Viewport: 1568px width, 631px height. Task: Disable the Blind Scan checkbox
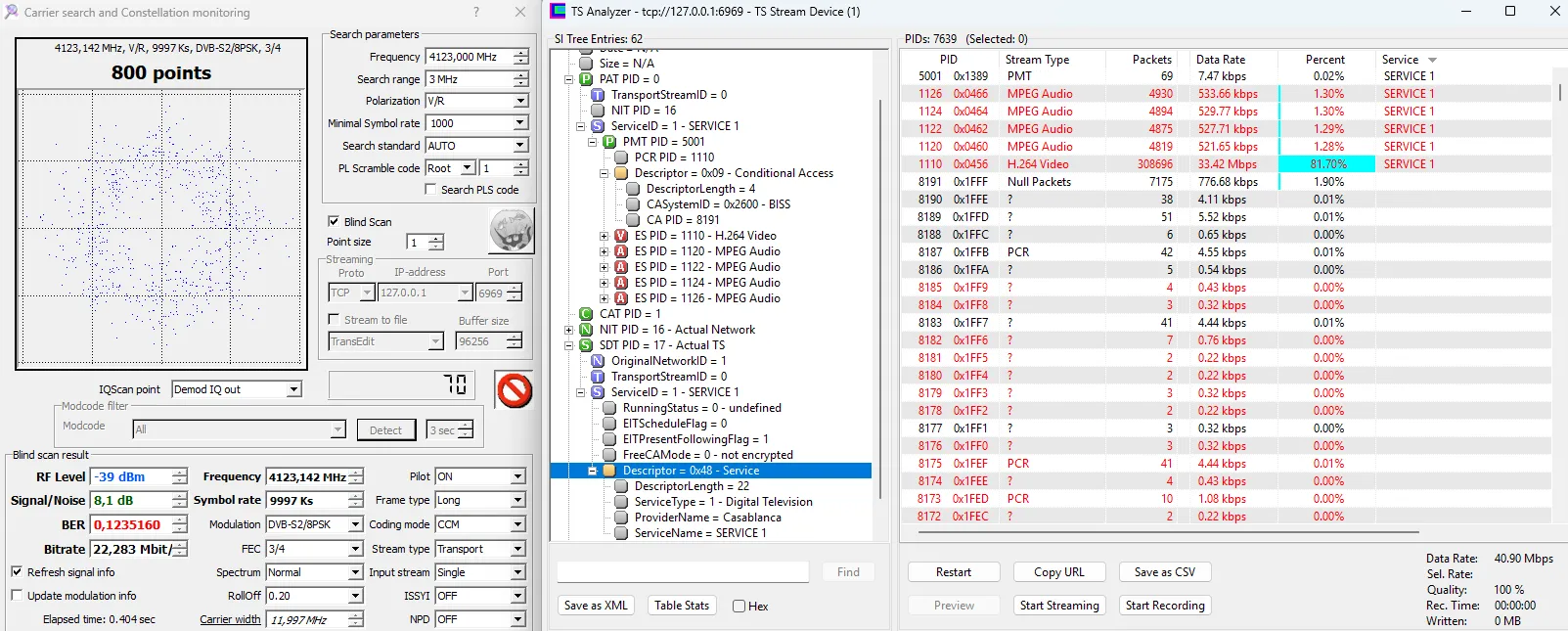coord(334,222)
